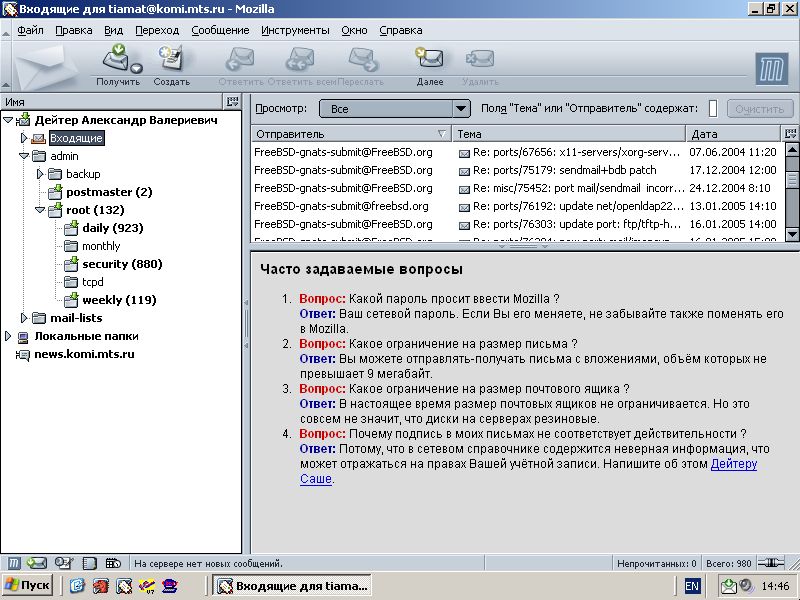Click the Далее next message icon
Screen dimensions: 800x600
[x=429, y=60]
